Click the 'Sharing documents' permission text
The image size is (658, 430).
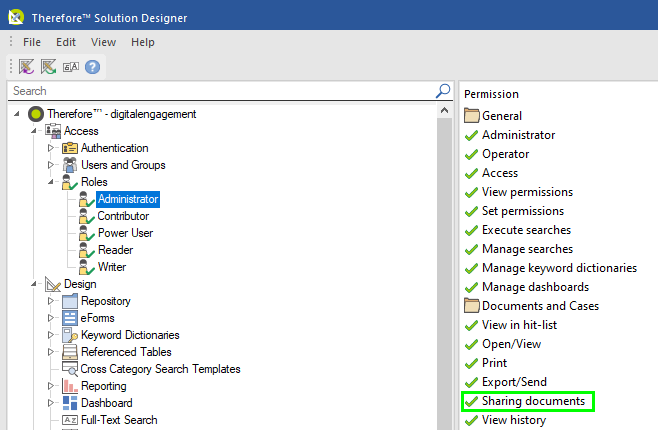(533, 401)
